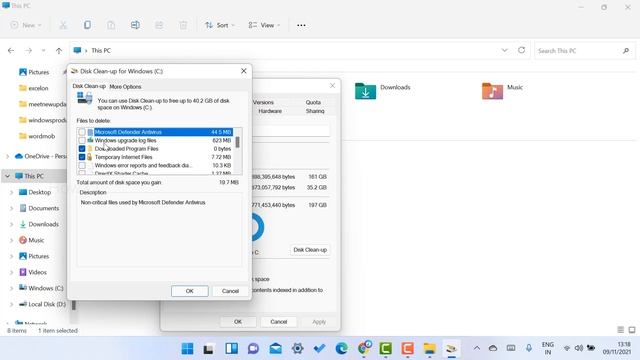This screenshot has width=640, height=360.
Task: Check the Windows upgrade log files checkbox
Action: coord(82,140)
